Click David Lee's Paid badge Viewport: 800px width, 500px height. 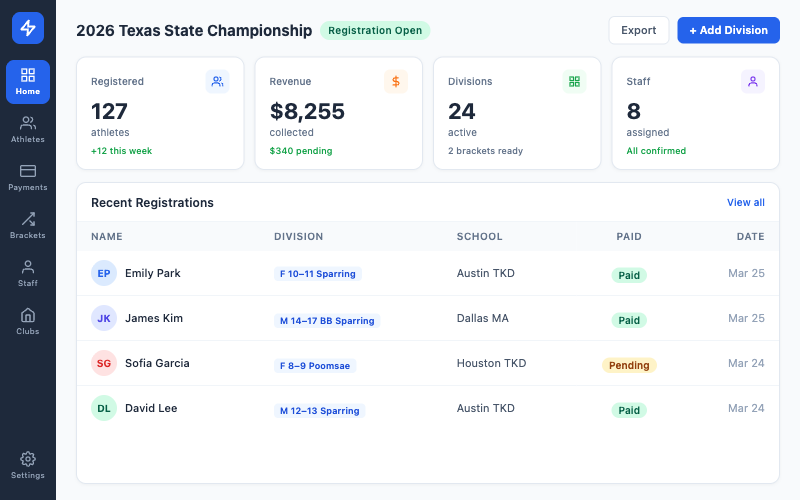click(x=629, y=410)
